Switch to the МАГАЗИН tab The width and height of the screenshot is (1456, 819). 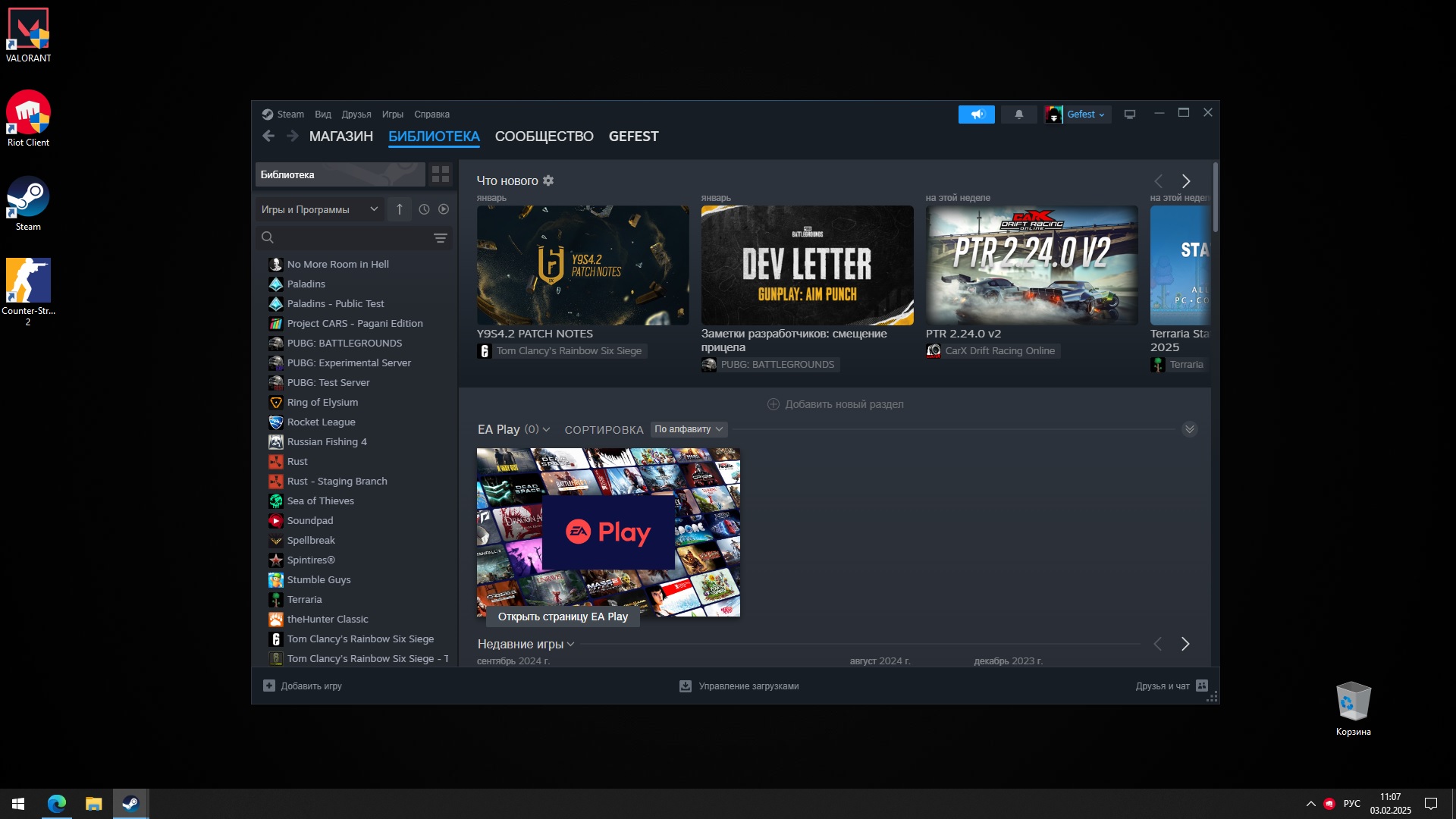pyautogui.click(x=341, y=136)
